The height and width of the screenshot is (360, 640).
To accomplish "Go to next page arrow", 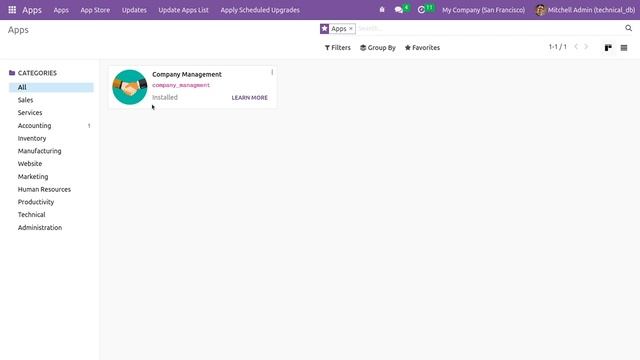I will pos(586,47).
